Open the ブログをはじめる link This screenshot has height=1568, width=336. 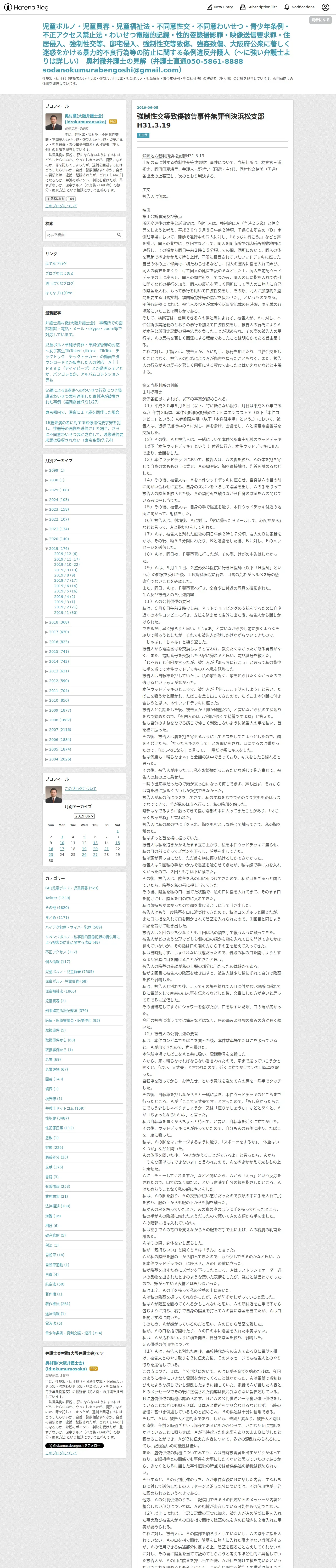(x=59, y=273)
